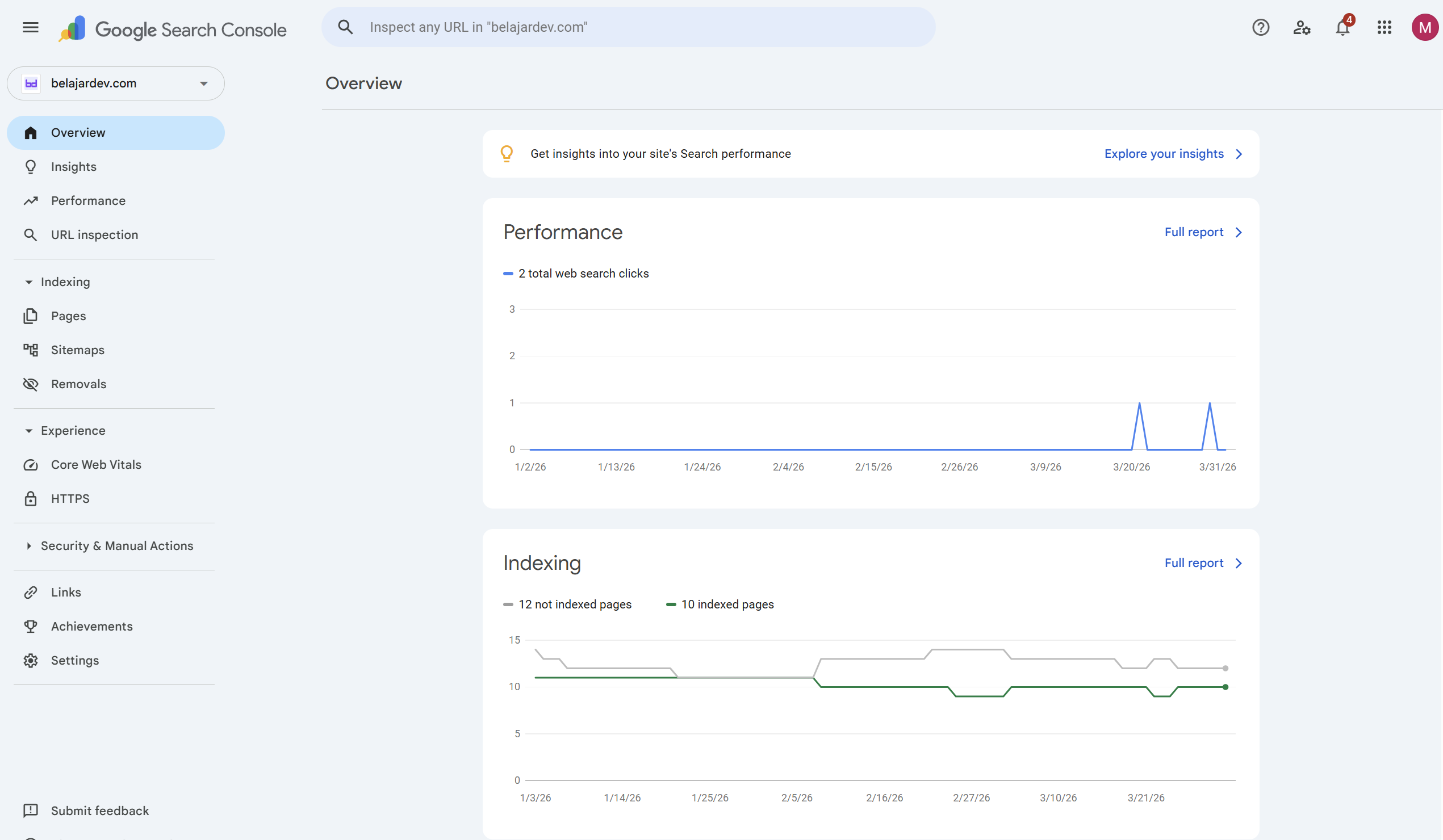The image size is (1443, 840).
Task: Click the URL inspection search field
Action: click(630, 27)
